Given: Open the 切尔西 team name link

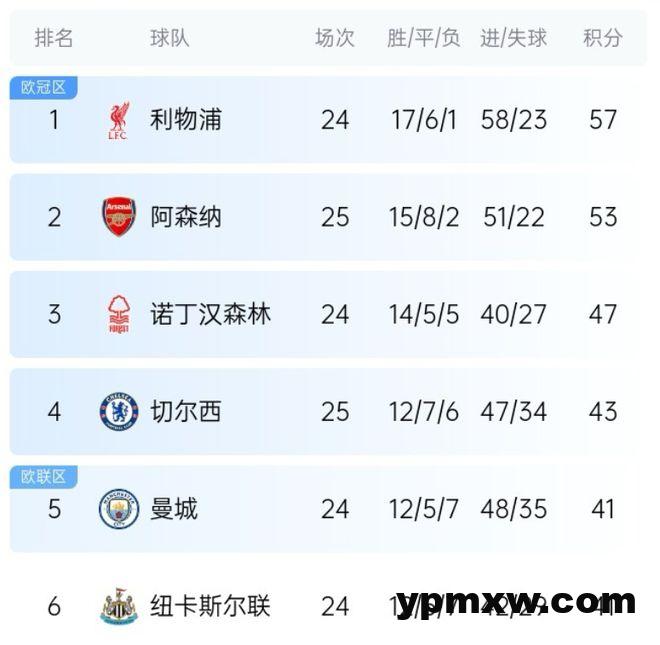Looking at the screenshot, I should coord(186,411).
